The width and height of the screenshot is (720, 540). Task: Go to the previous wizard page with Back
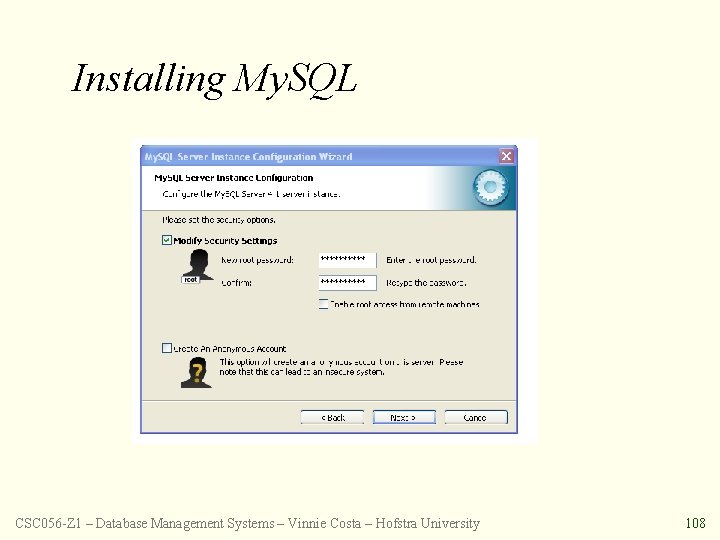pyautogui.click(x=332, y=417)
